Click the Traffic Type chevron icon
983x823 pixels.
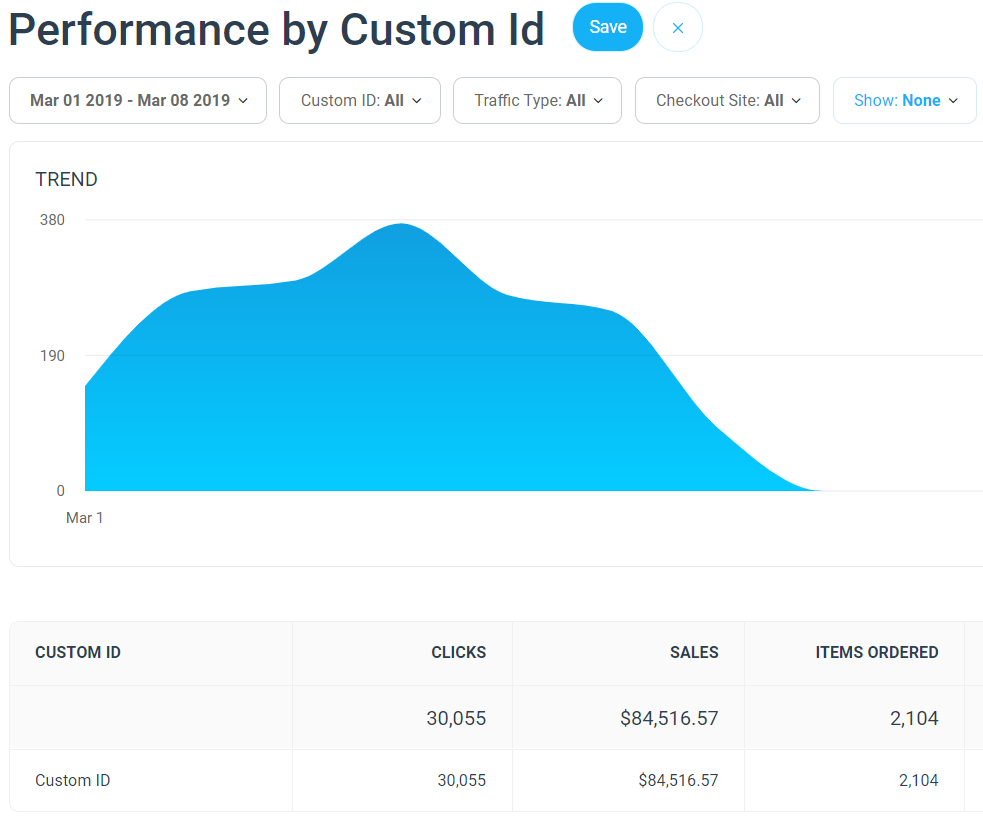(598, 100)
